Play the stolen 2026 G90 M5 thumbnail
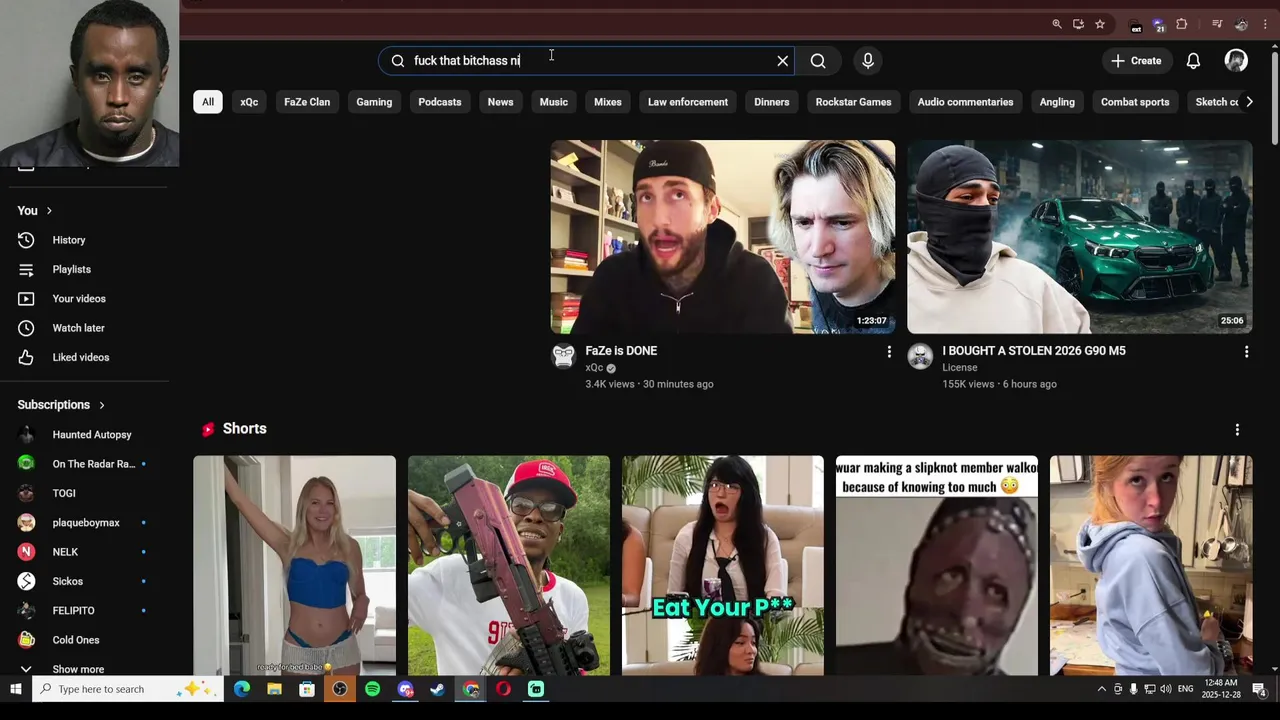Screen dimensions: 1280x720 click(x=1079, y=237)
